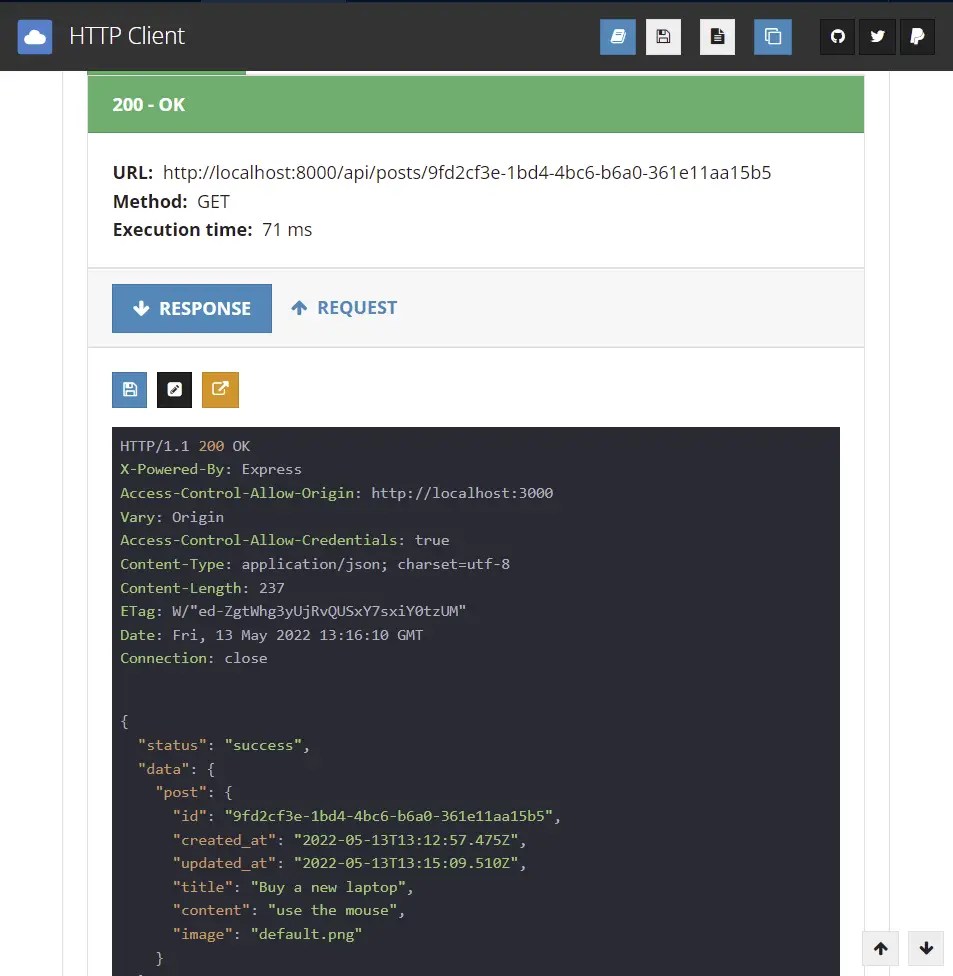The image size is (953, 976).
Task: Open response in new window via orange icon
Action: (220, 389)
